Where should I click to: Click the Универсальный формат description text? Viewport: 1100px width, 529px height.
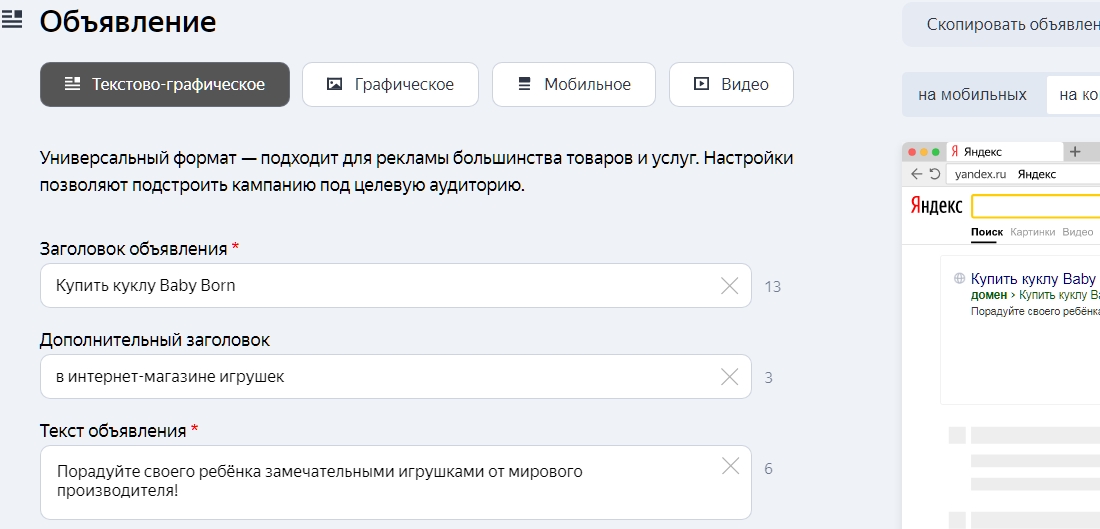[x=417, y=173]
